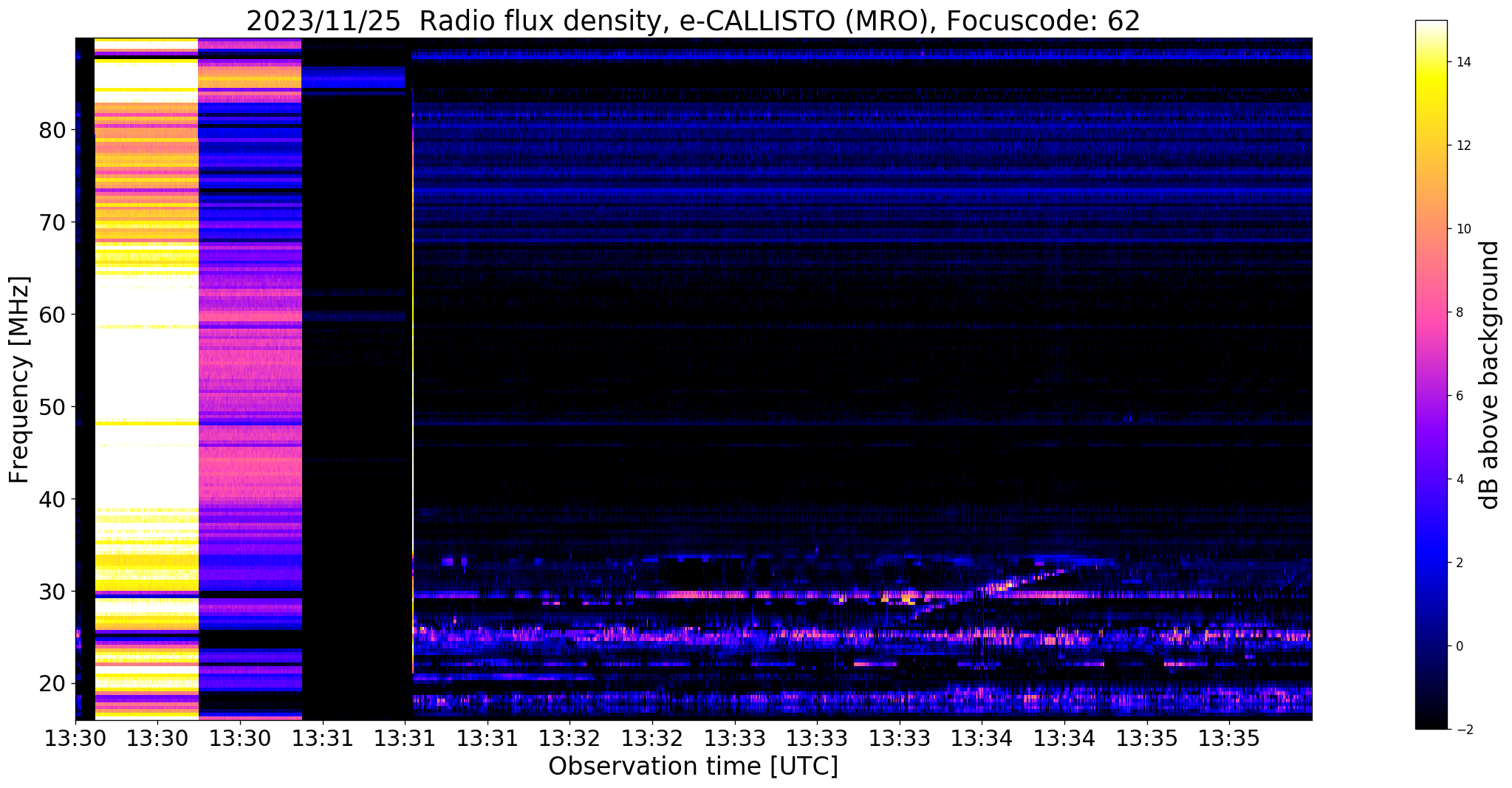
Task: Click the last 13:35 time tick label
Action: pos(1229,738)
